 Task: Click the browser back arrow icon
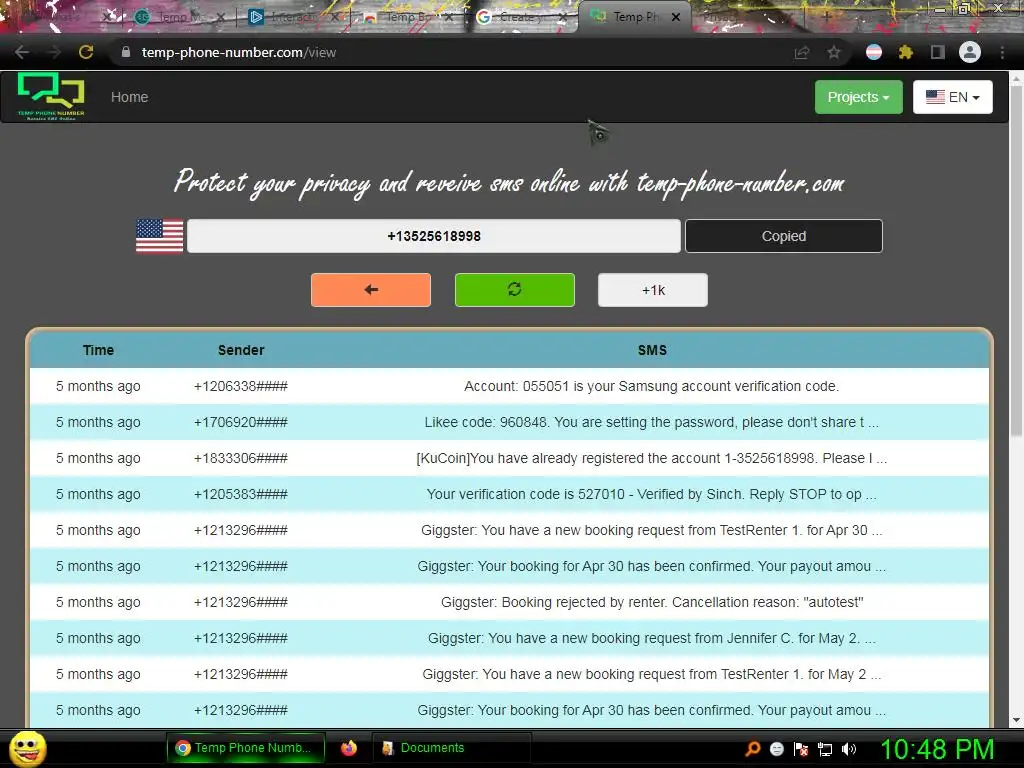point(22,52)
